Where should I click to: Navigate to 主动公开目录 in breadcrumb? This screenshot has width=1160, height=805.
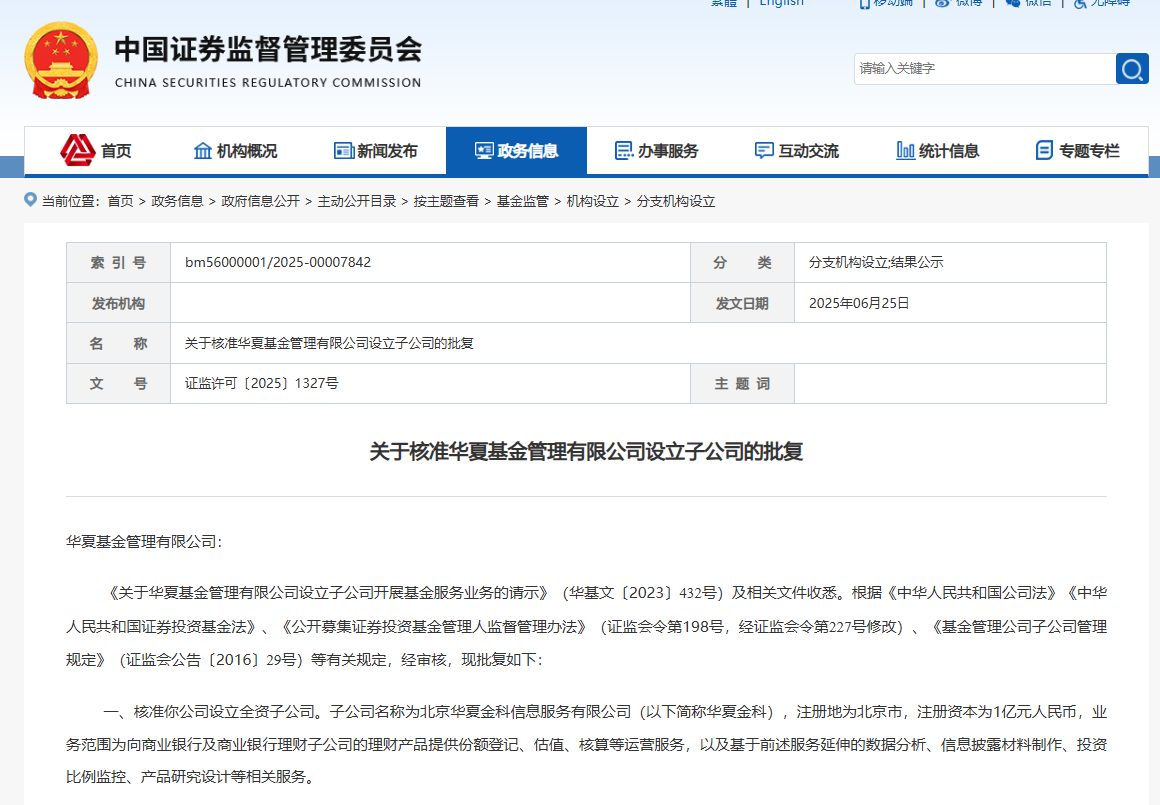click(357, 201)
